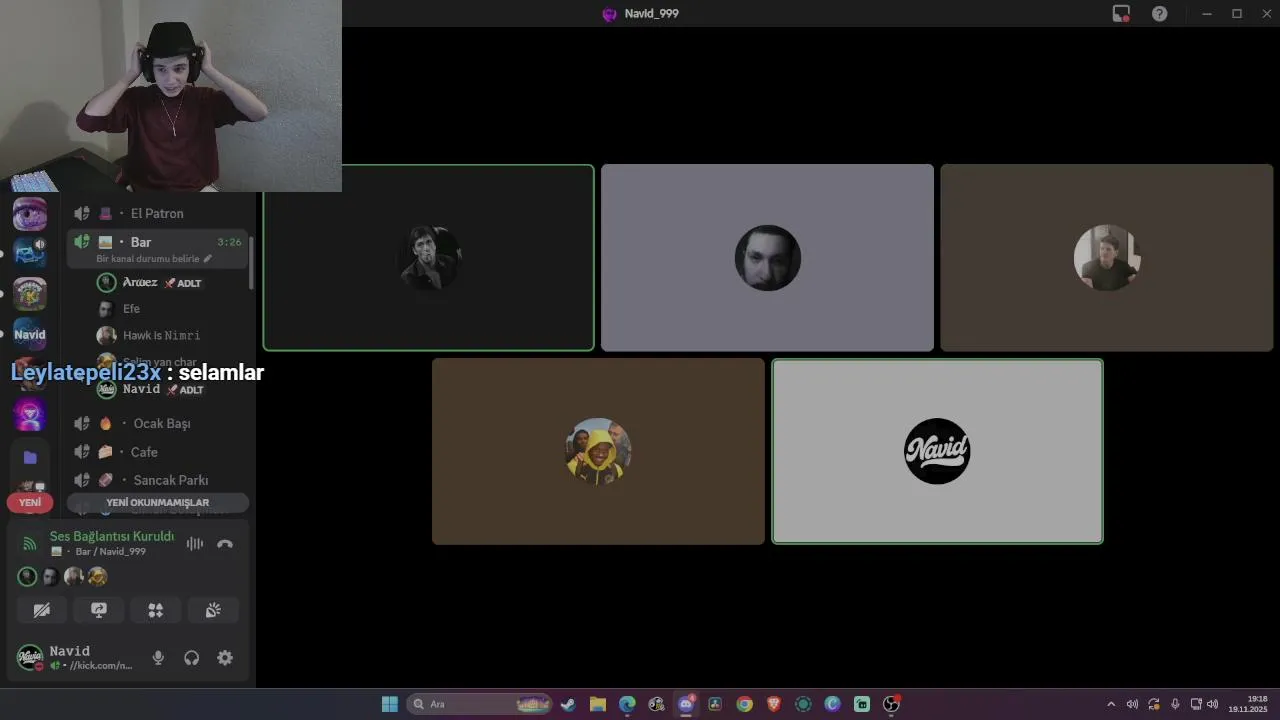Open the inbox icon in title bar
Screen dimensions: 1280x720
pos(1121,13)
